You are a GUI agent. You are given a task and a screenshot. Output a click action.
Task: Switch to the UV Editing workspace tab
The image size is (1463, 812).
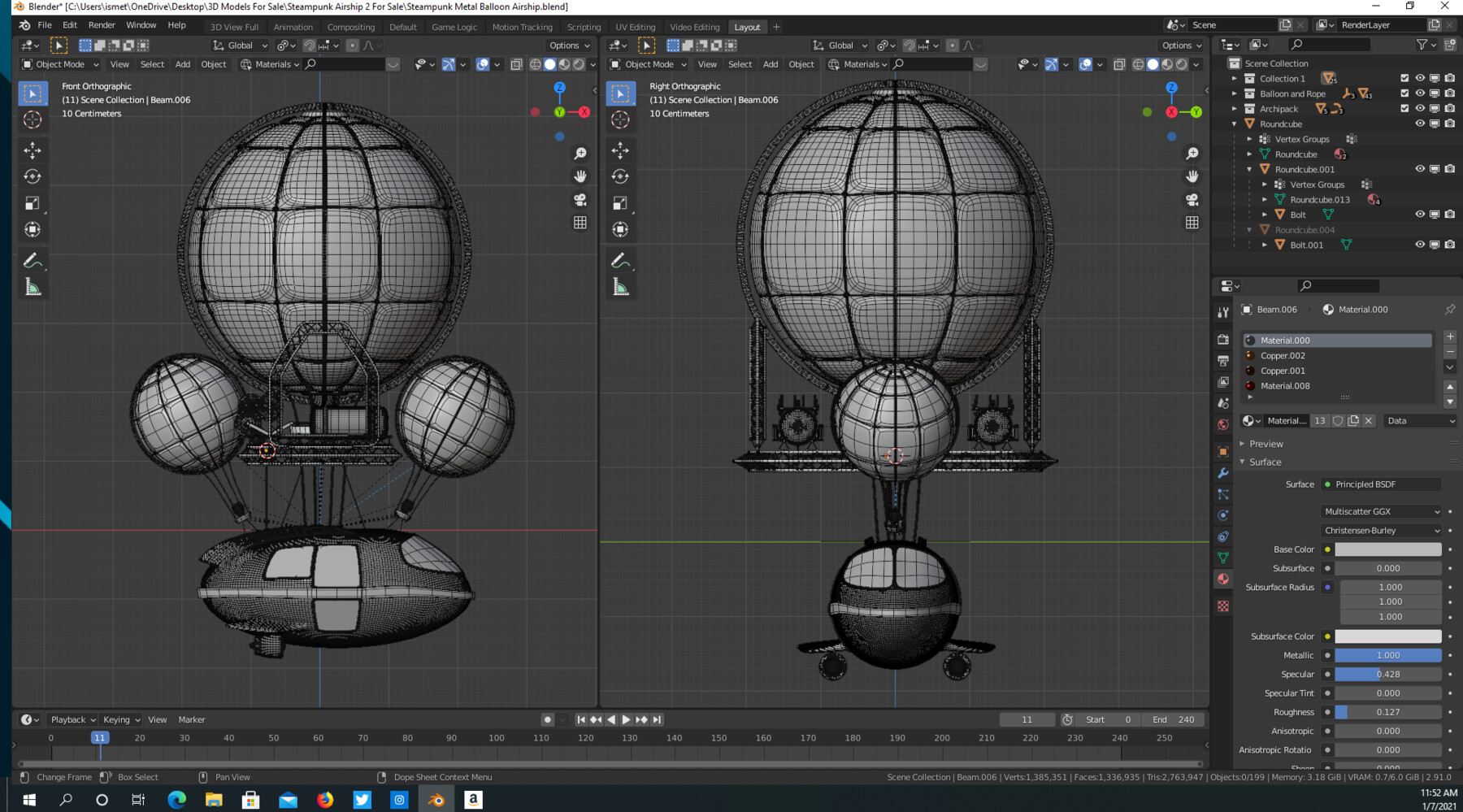point(635,27)
